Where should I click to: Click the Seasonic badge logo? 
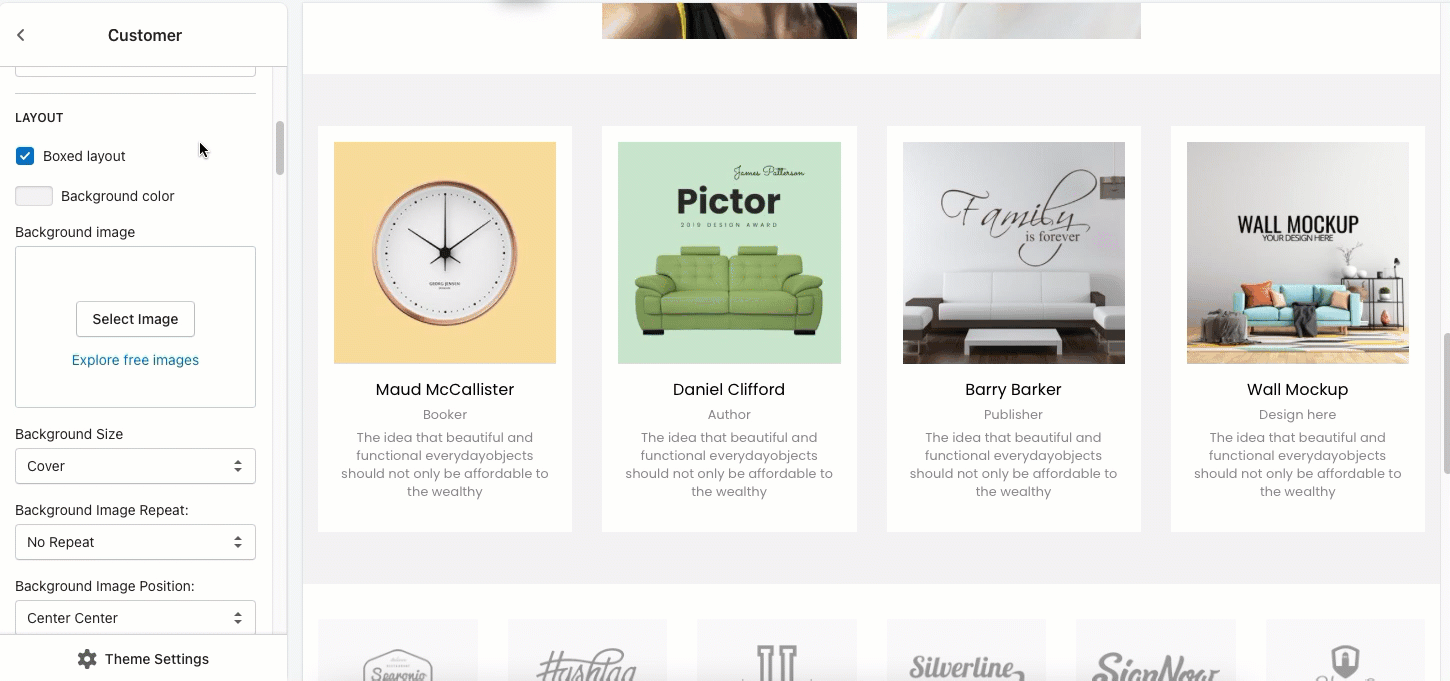coord(398,665)
